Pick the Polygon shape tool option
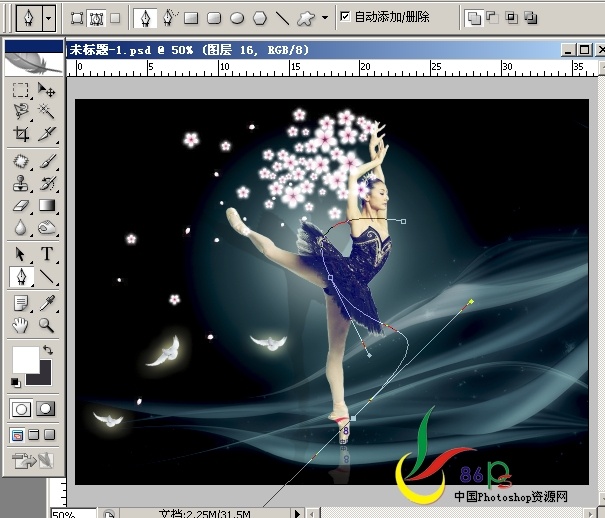 coord(260,18)
